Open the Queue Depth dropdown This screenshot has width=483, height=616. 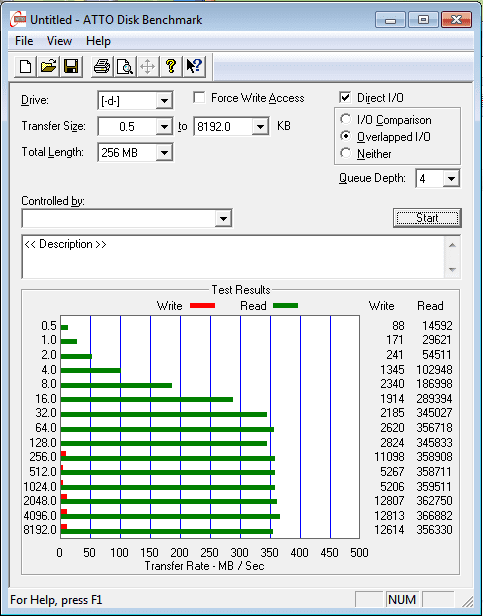[451, 179]
